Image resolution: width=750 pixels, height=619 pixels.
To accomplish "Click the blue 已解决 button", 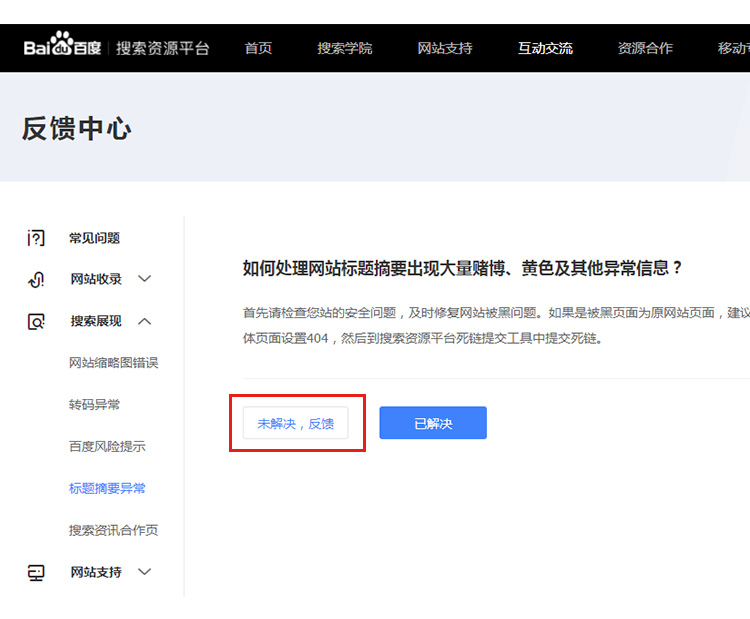I will click(x=433, y=423).
